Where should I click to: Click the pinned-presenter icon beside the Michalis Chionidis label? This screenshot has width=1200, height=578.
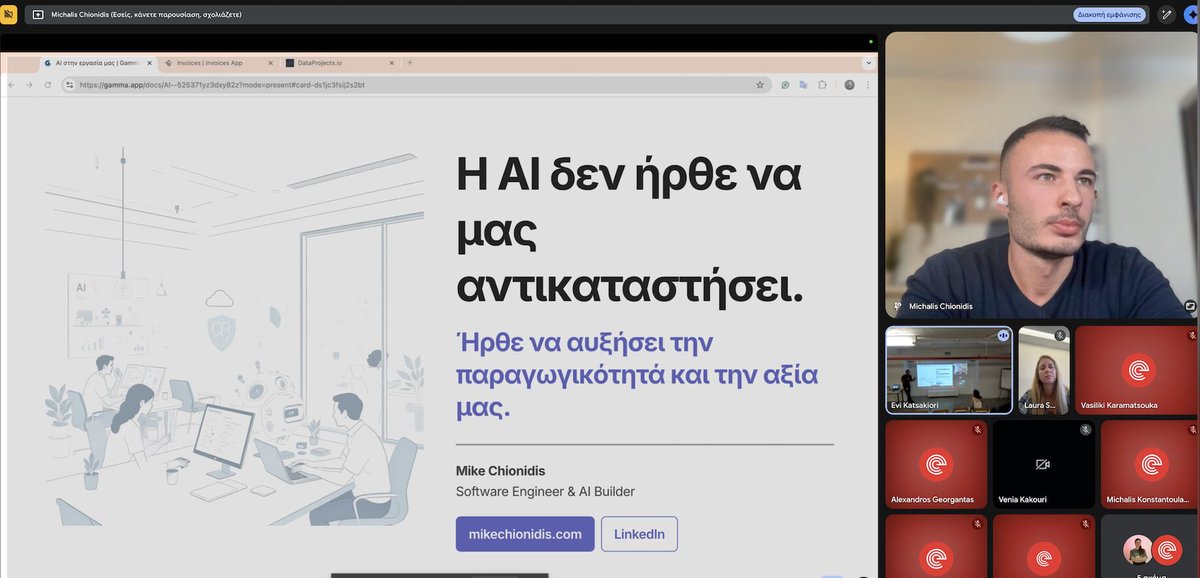[898, 306]
